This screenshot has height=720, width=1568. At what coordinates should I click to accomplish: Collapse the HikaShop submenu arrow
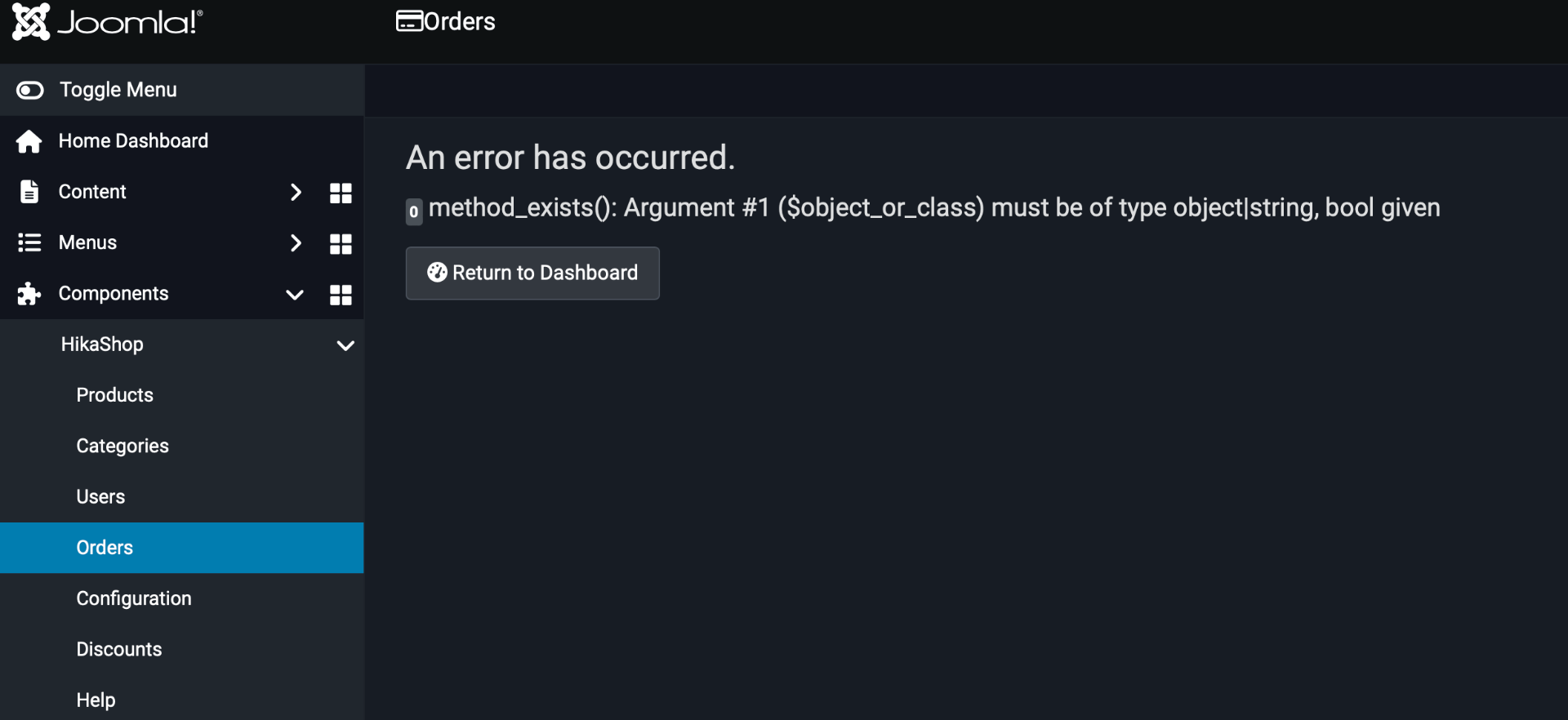click(345, 345)
